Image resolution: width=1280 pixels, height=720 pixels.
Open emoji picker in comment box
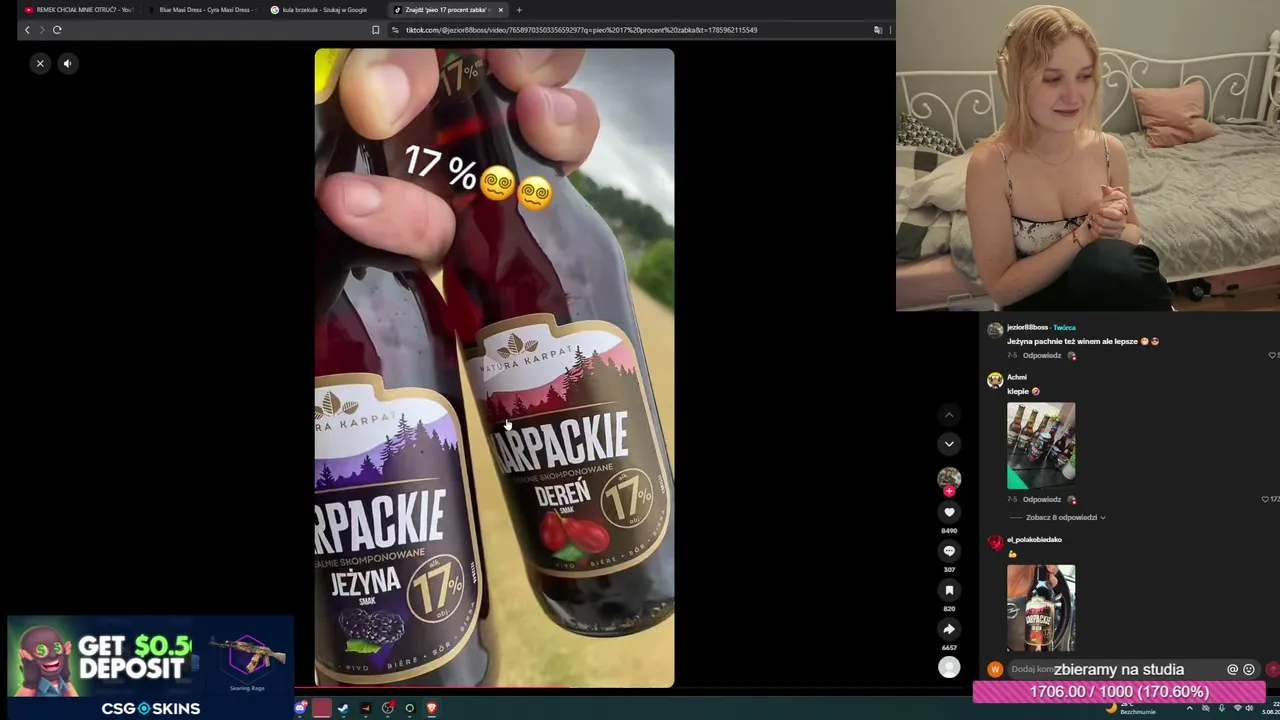pos(1248,670)
